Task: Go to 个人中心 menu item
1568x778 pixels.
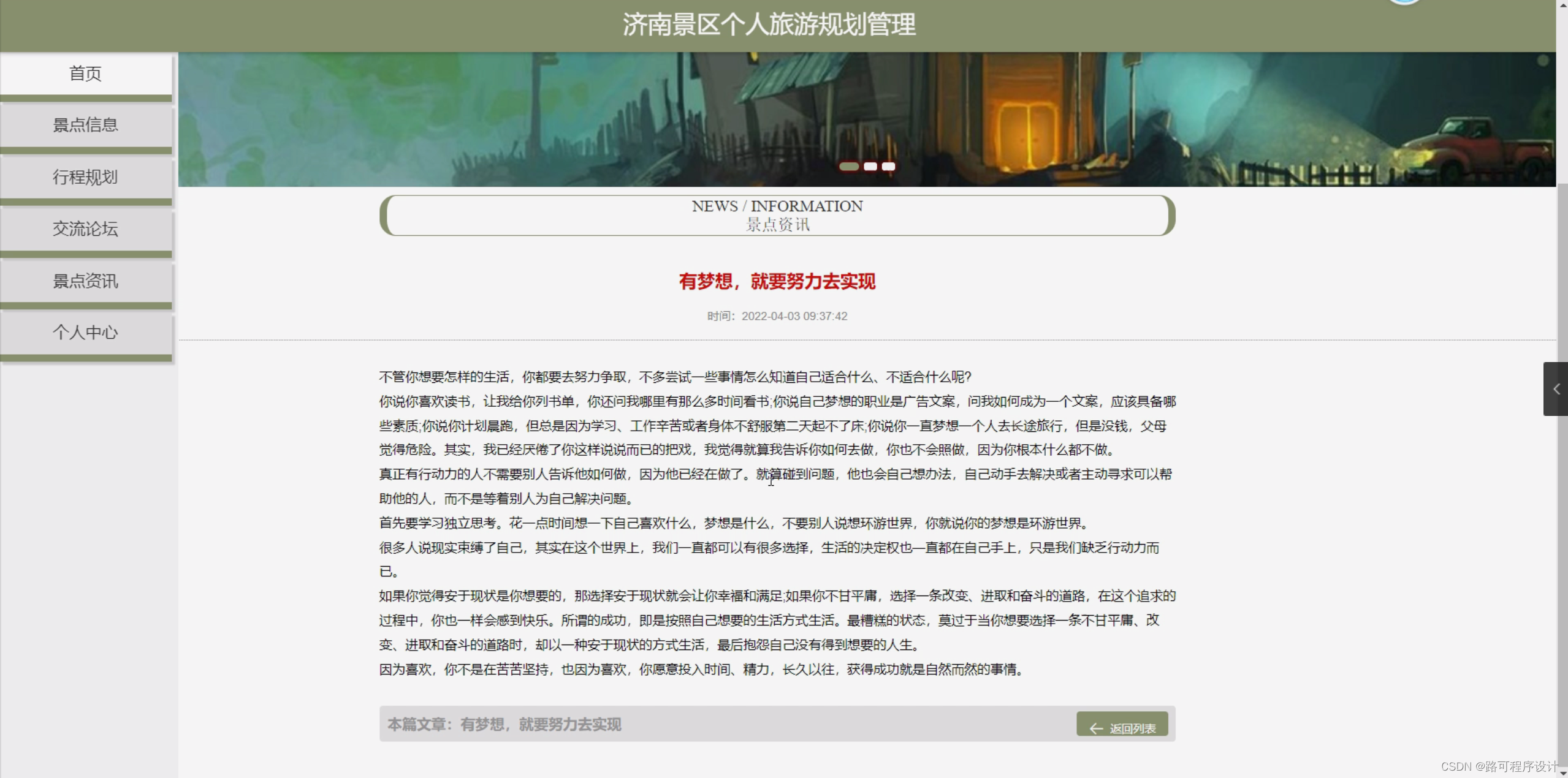Action: pos(85,333)
